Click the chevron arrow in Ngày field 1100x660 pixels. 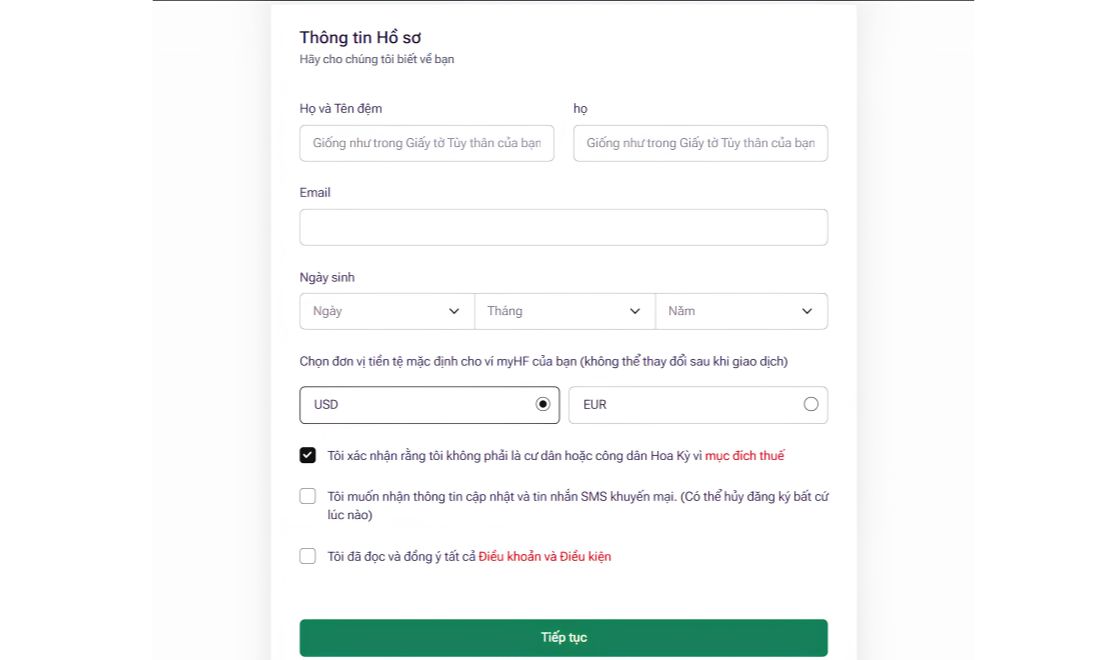pyautogui.click(x=454, y=311)
